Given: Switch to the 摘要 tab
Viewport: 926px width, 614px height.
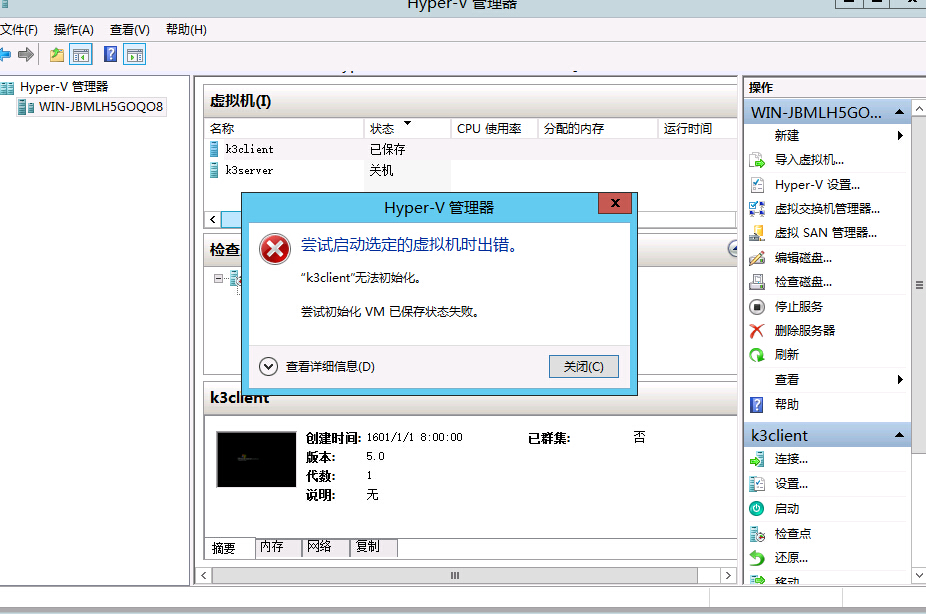Looking at the screenshot, I should click(230, 548).
